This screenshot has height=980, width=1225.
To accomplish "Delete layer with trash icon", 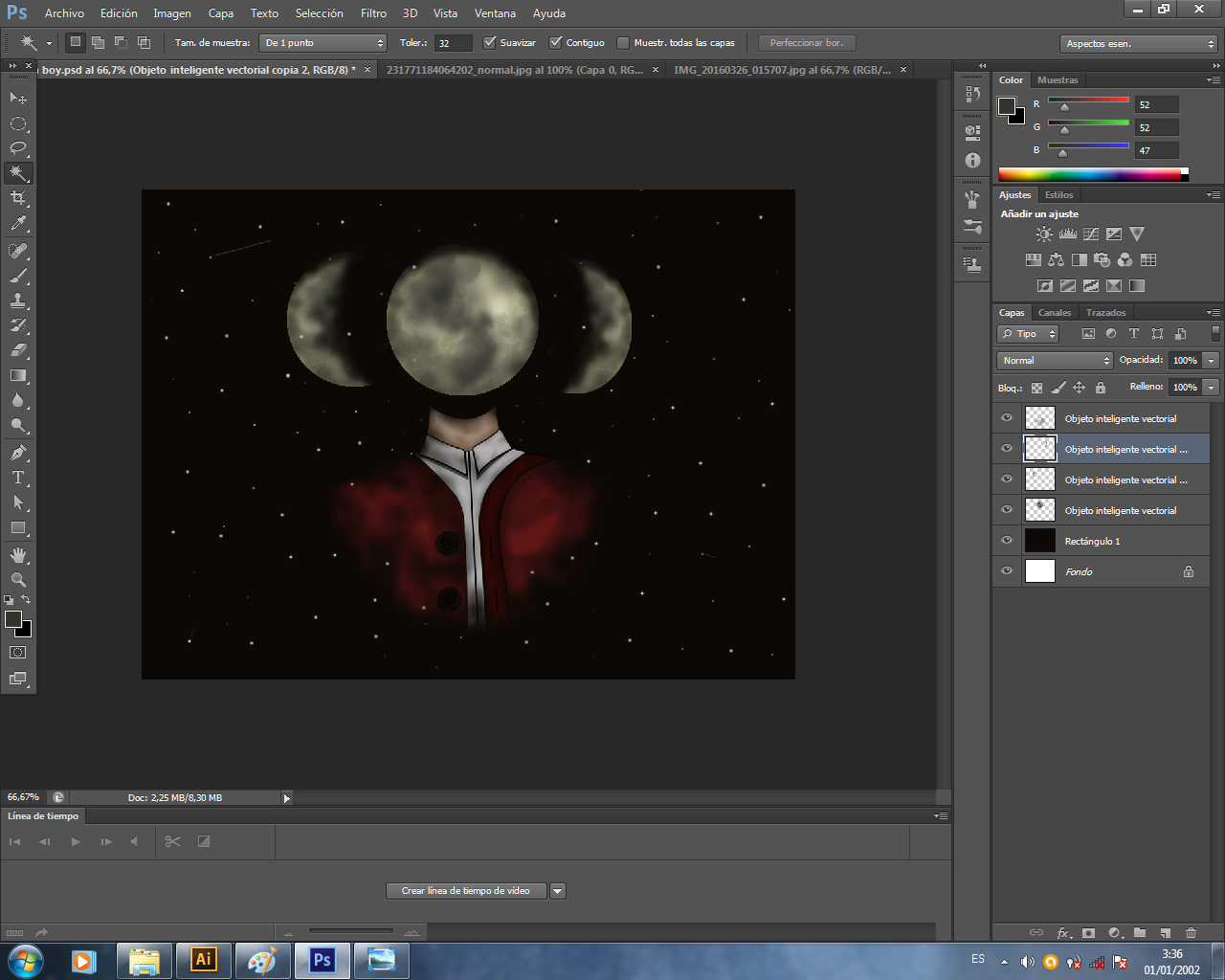I will (x=1192, y=932).
